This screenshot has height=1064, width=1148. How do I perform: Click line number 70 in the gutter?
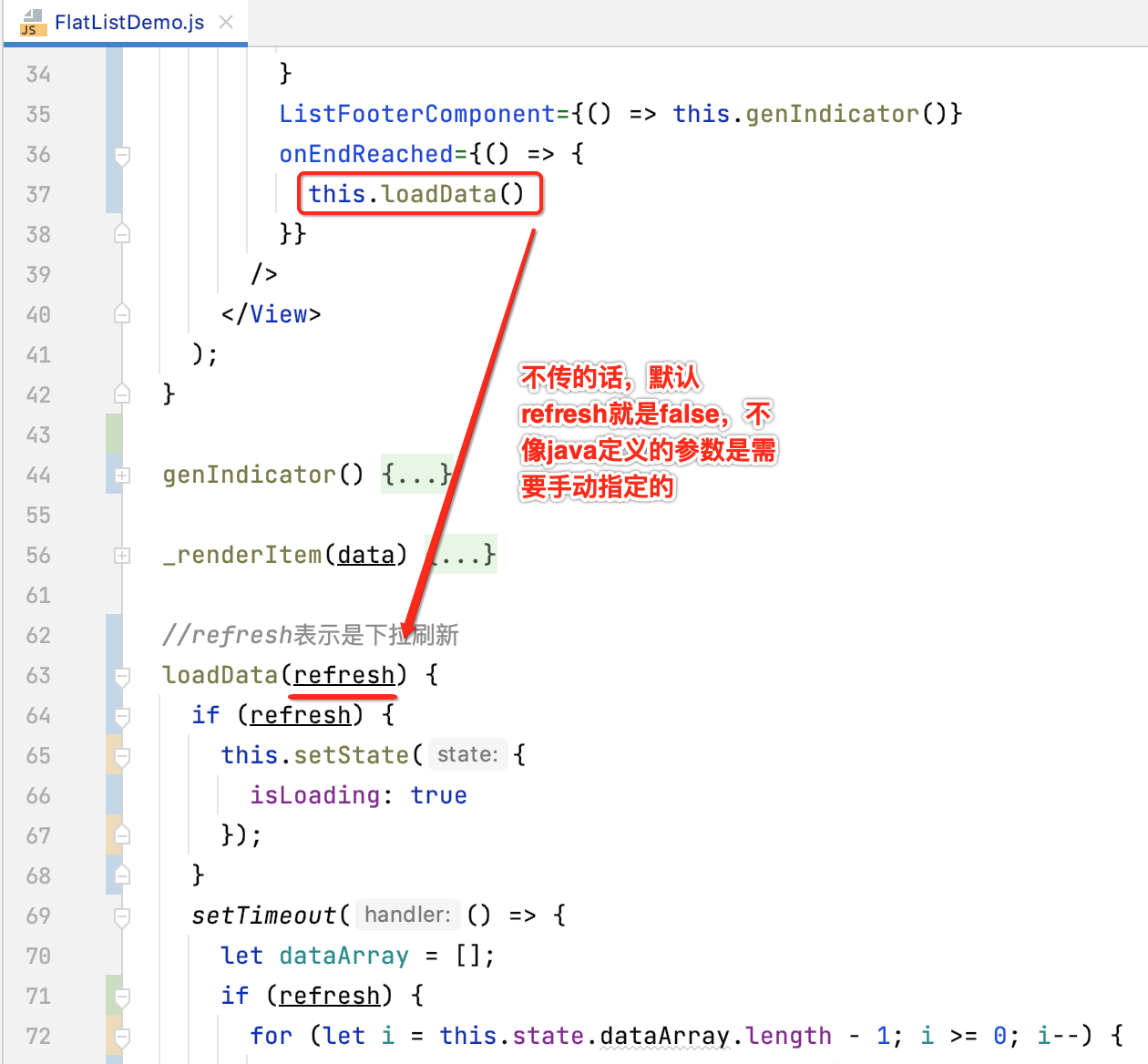[38, 956]
